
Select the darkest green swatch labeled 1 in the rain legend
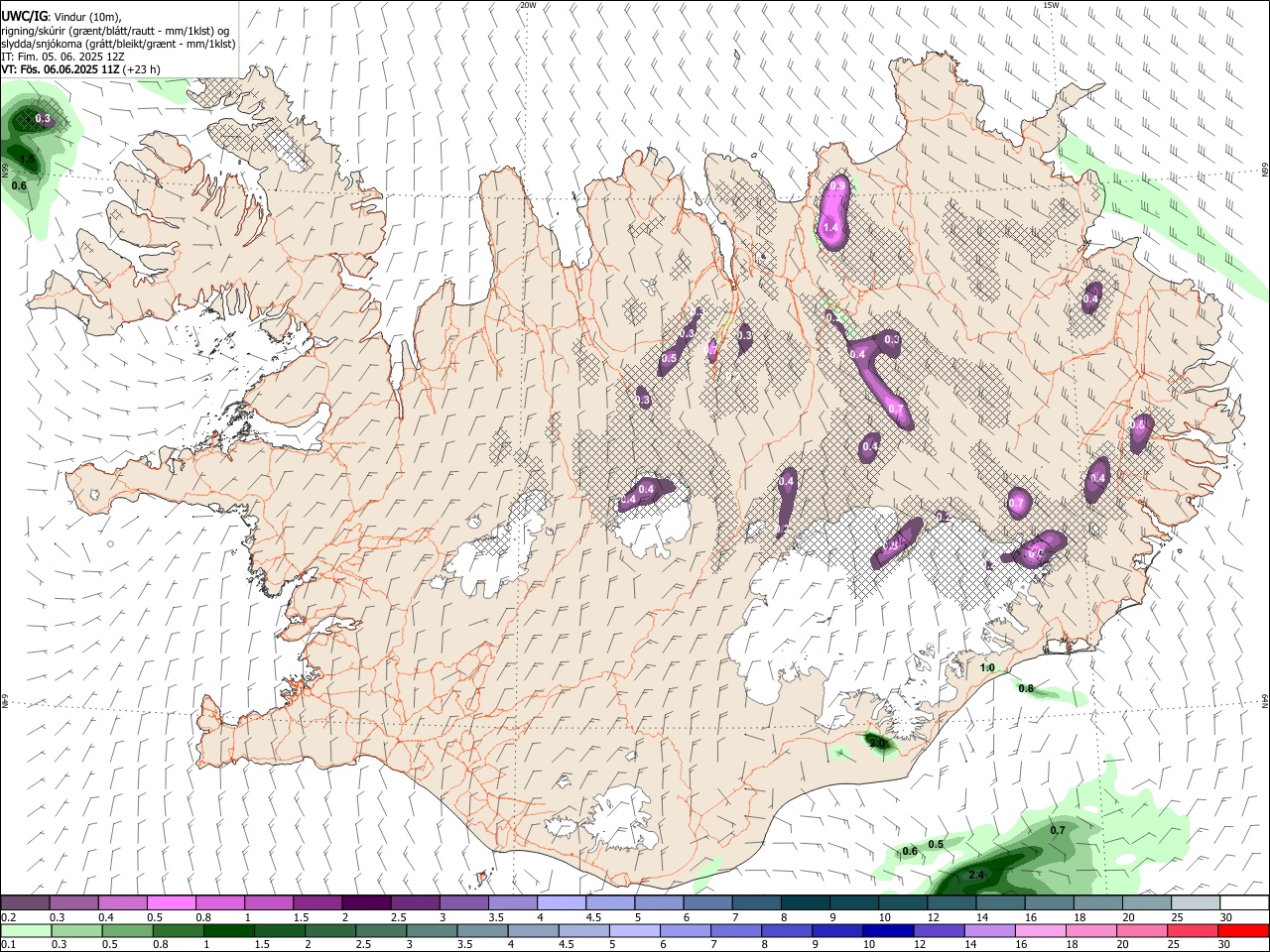[229, 930]
